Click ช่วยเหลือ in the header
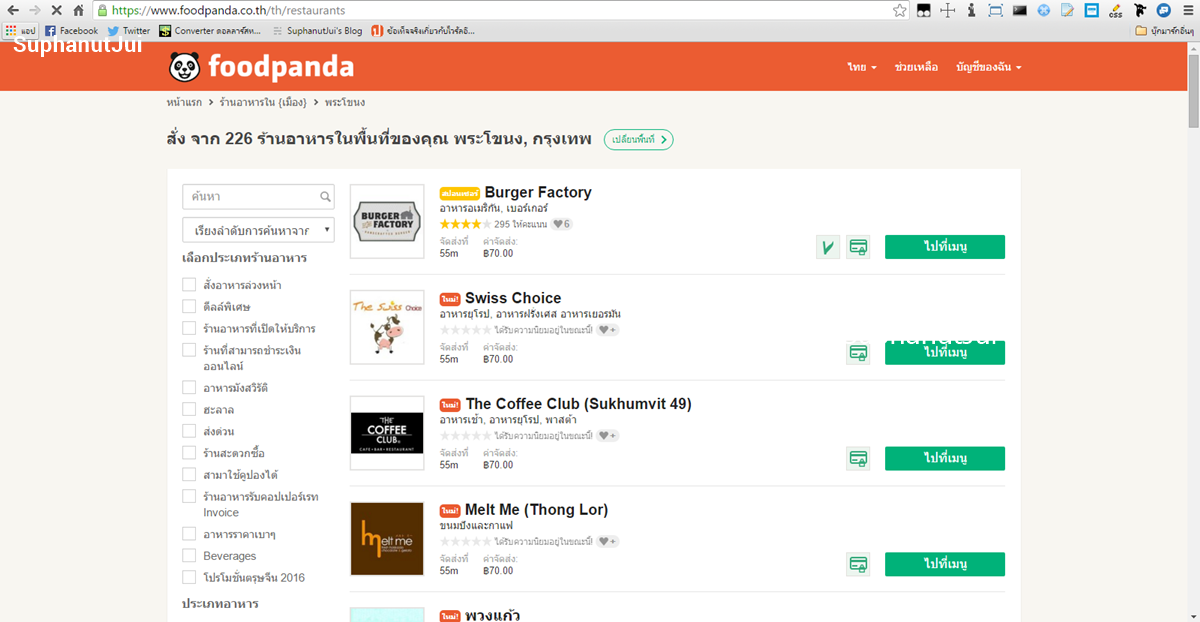Image resolution: width=1200 pixels, height=622 pixels. click(916, 67)
